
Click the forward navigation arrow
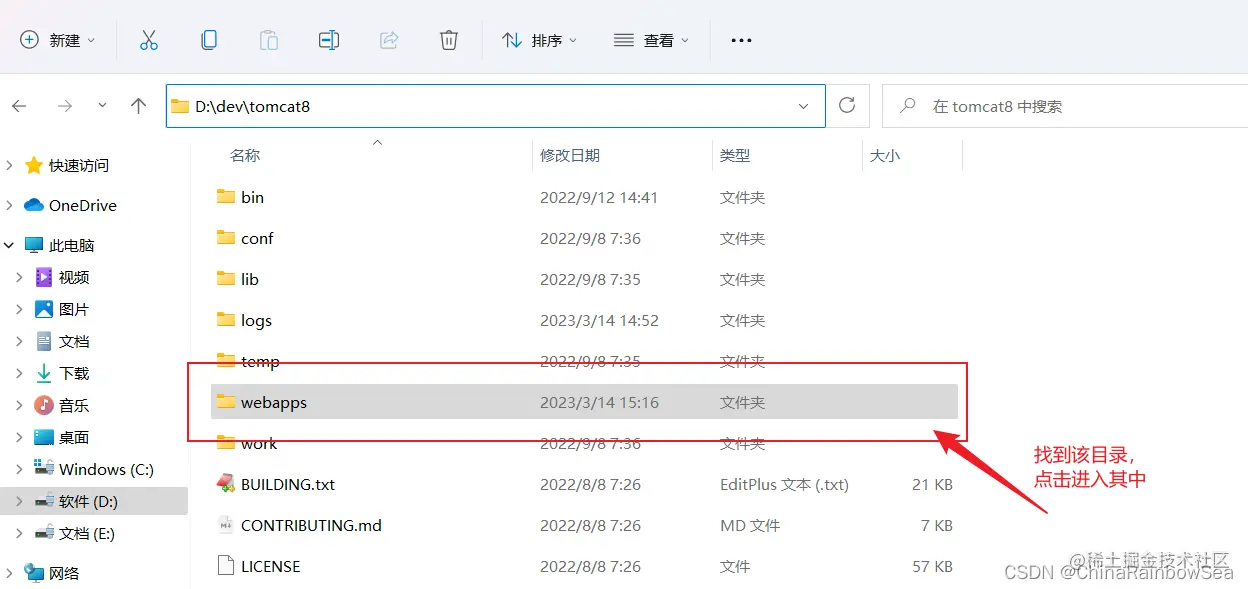[x=64, y=105]
